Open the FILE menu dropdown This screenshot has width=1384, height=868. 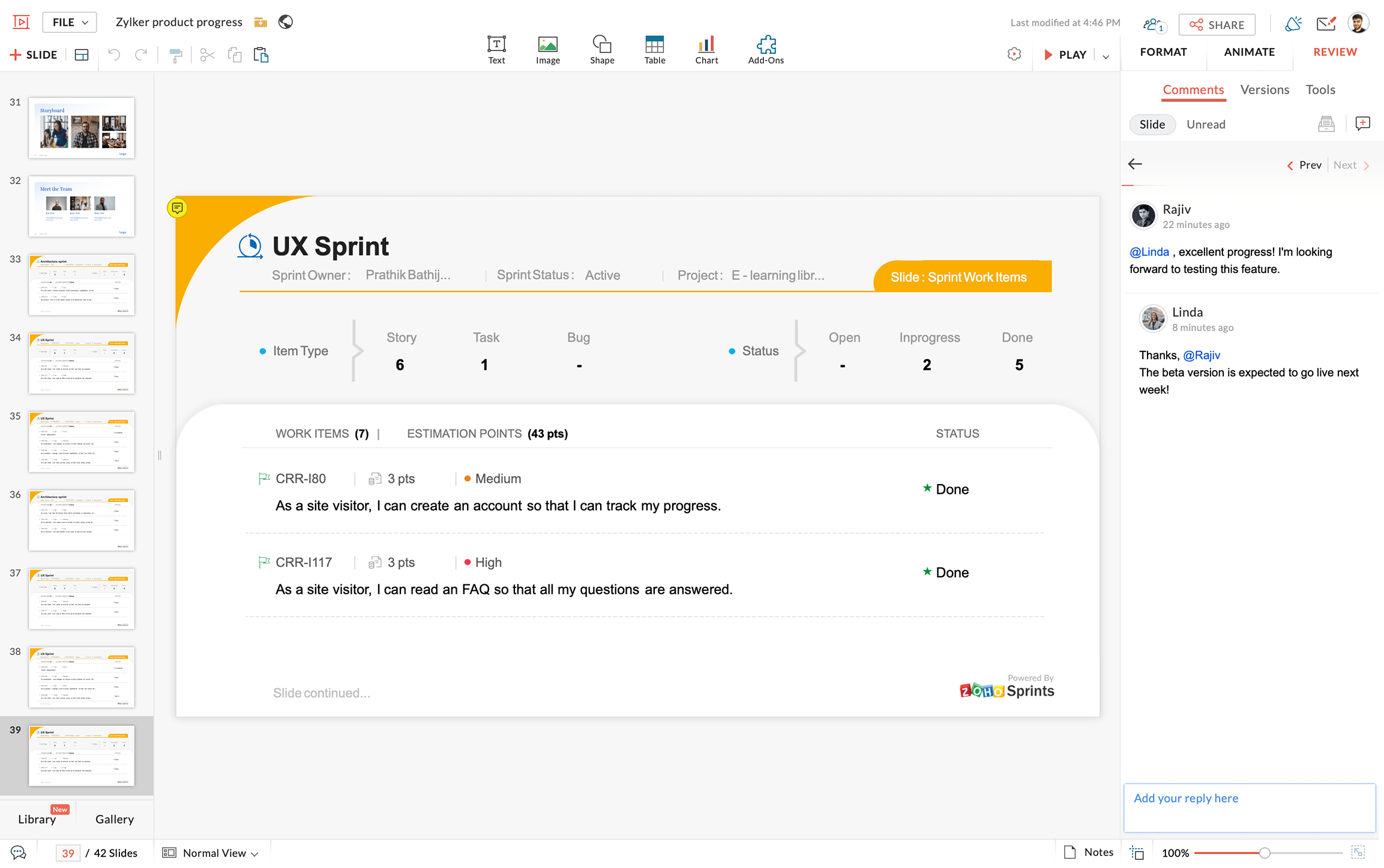tap(70, 22)
